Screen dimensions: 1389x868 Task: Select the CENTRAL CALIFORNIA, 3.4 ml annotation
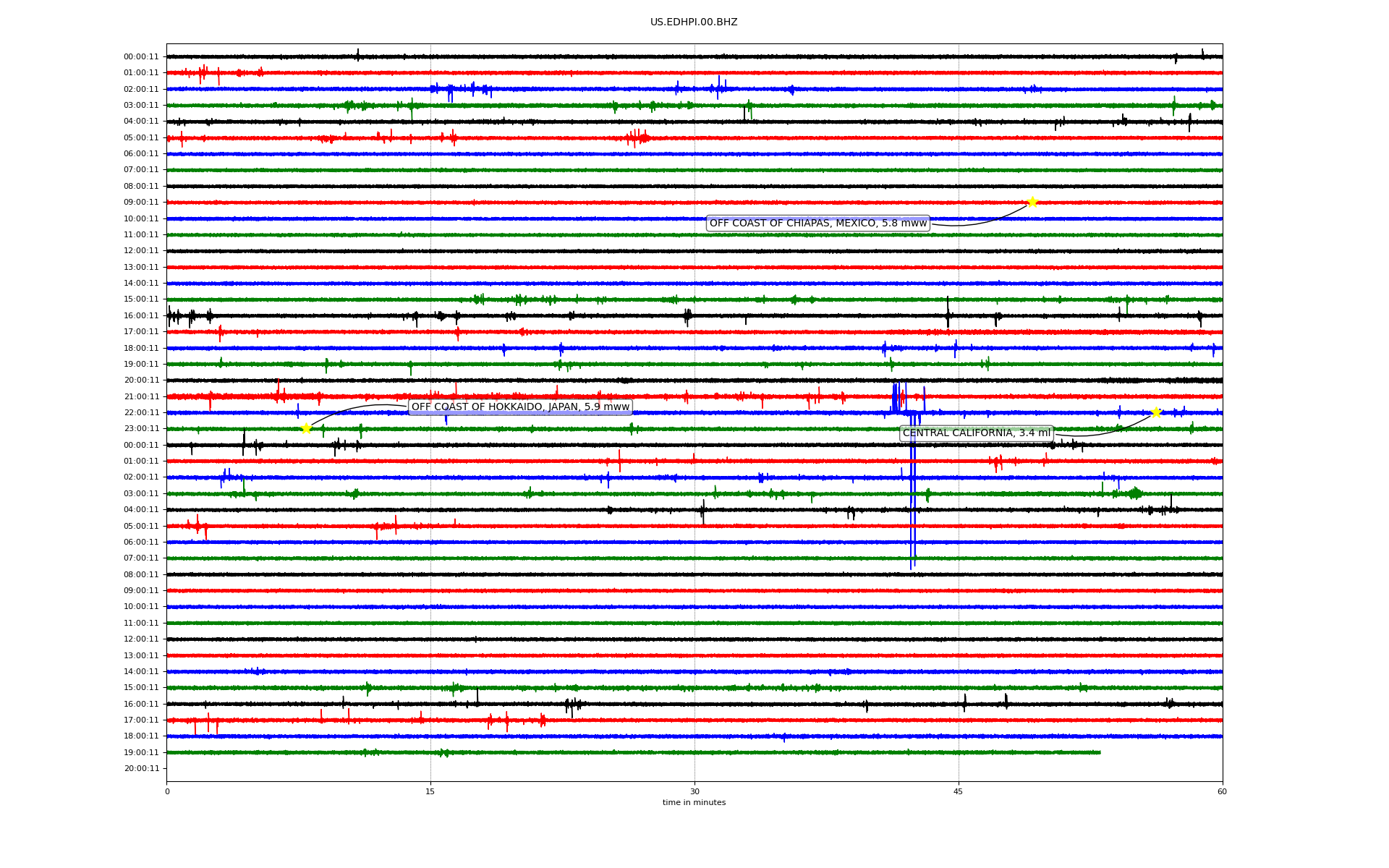pos(977,433)
